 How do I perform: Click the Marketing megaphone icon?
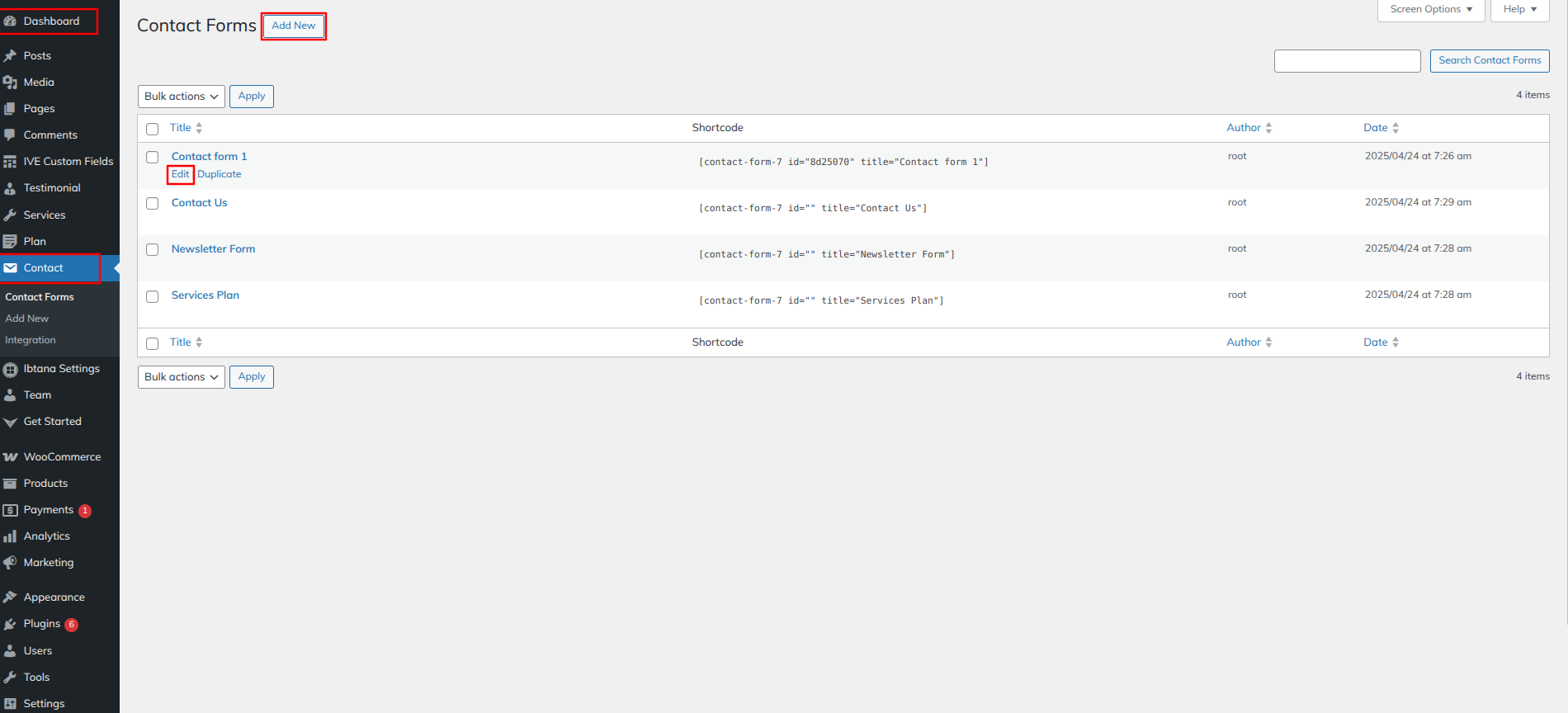coord(10,563)
